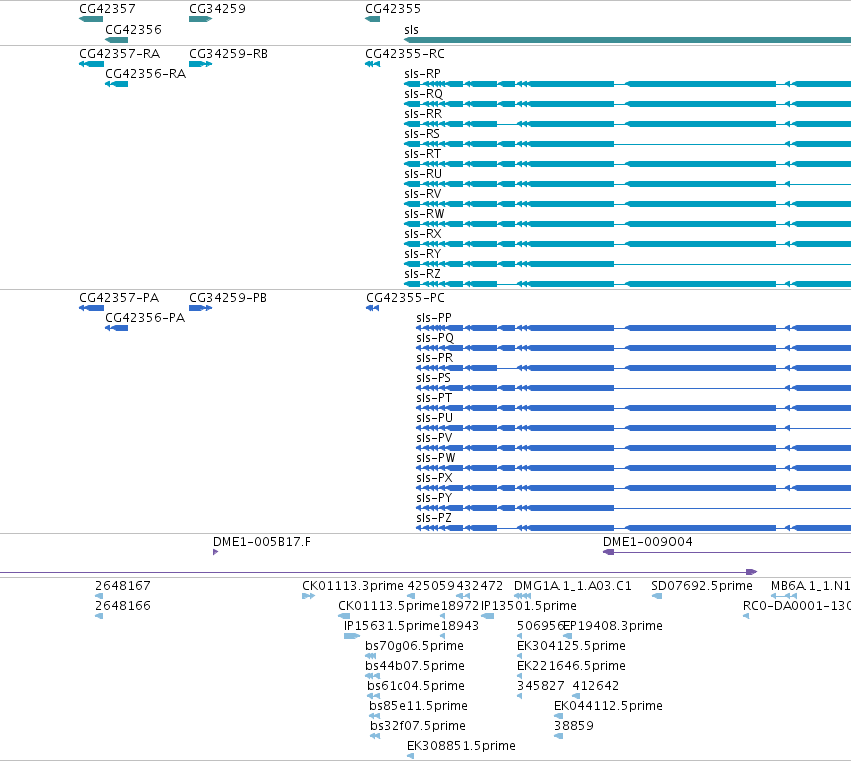Image resolution: width=851 pixels, height=761 pixels.
Task: Select the sls-RQ transcript label
Action: pyautogui.click(x=423, y=94)
